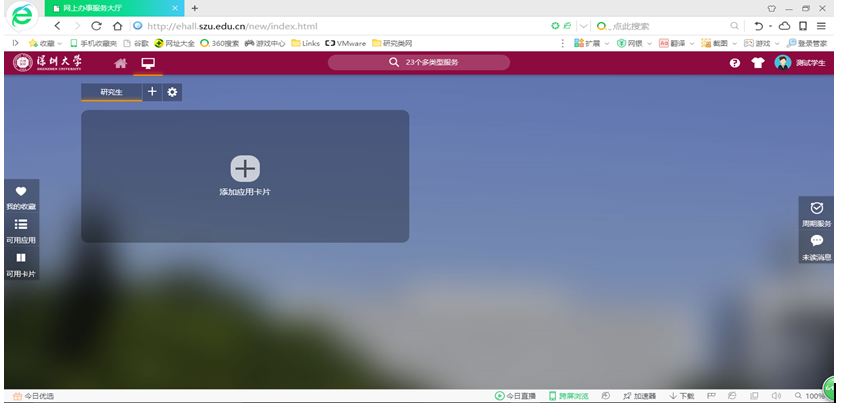The height and width of the screenshot is (407, 846).
Task: Open 网址大全 bookmark
Action: tap(174, 43)
